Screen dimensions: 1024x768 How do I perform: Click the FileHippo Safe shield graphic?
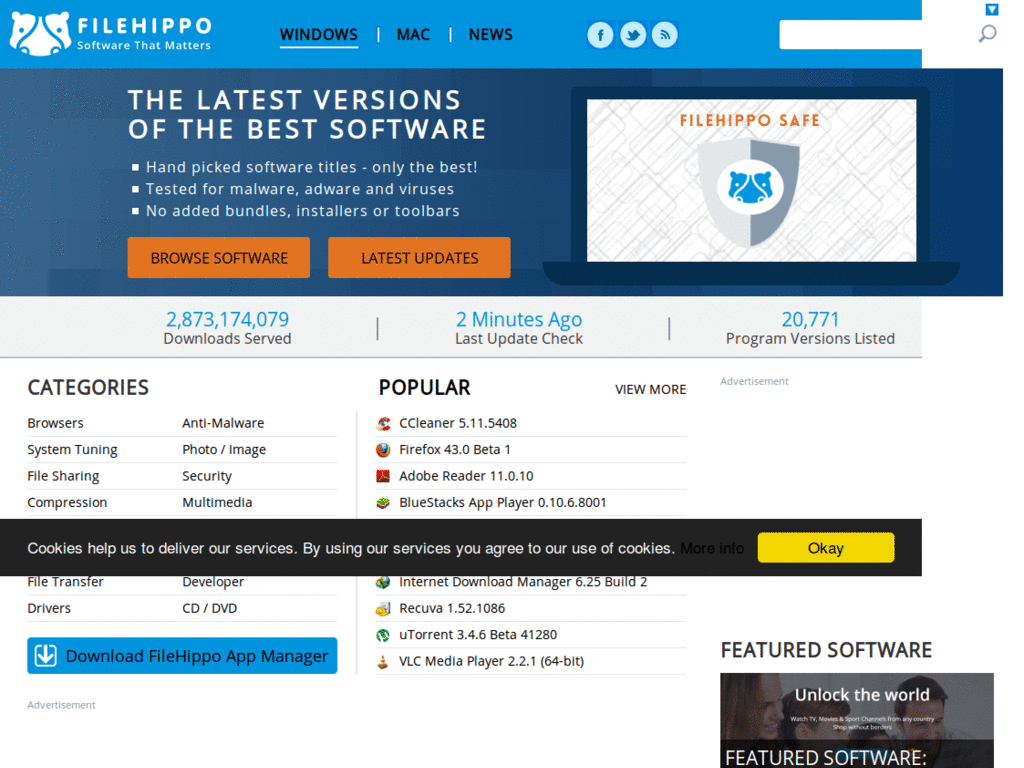coord(750,193)
